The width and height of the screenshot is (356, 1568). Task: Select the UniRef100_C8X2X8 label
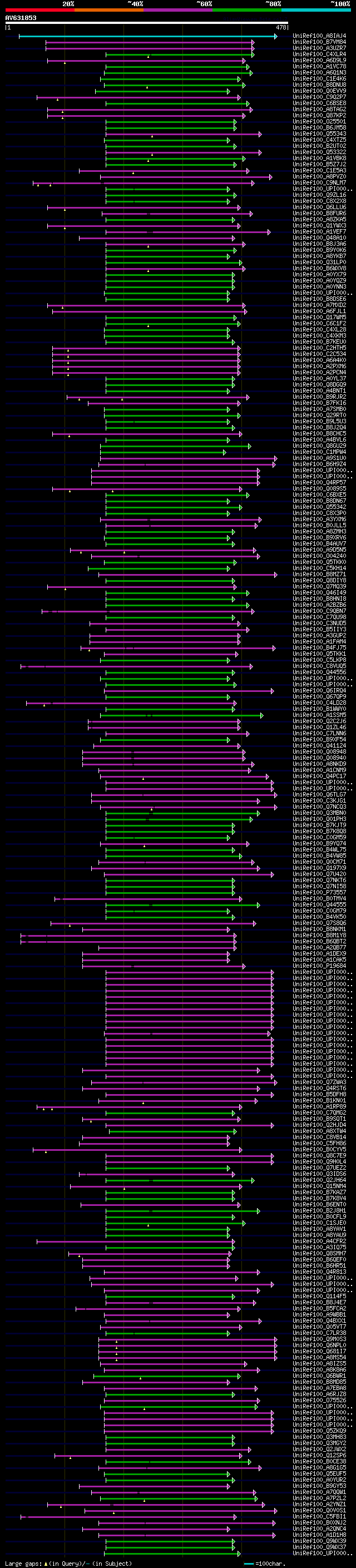[x=319, y=201]
